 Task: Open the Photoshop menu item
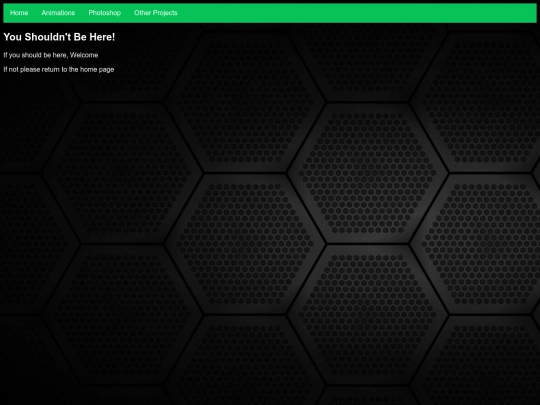pos(104,13)
